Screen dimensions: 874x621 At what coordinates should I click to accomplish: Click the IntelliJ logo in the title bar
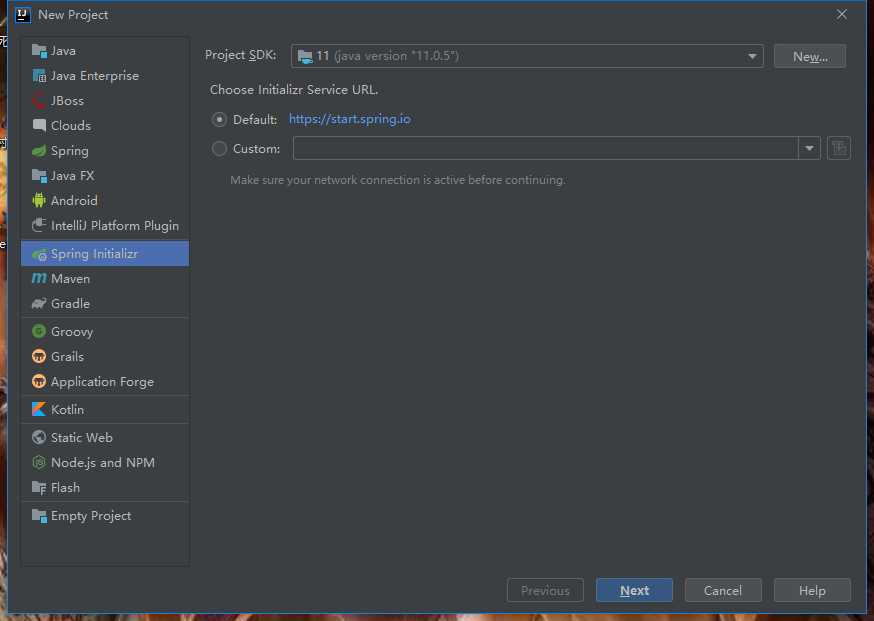point(23,15)
